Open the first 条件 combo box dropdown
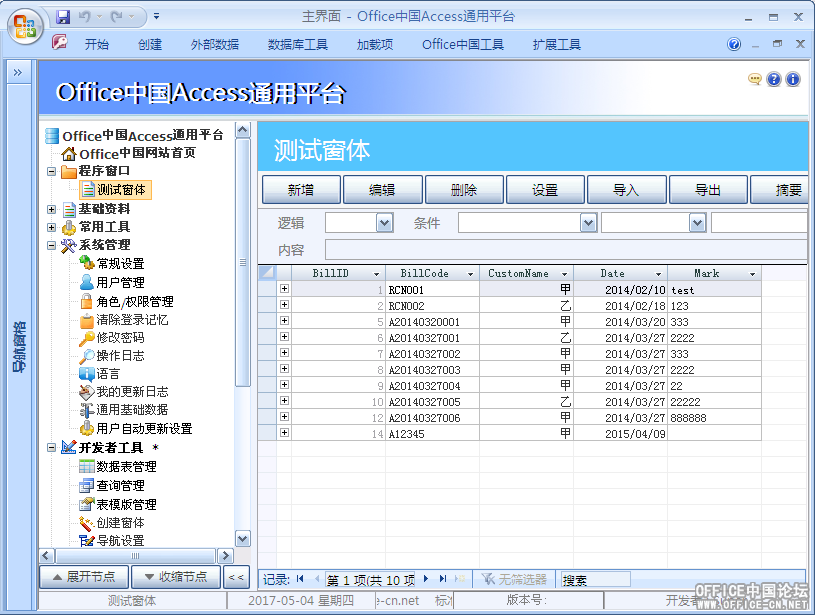The height and width of the screenshot is (615, 815). click(588, 223)
